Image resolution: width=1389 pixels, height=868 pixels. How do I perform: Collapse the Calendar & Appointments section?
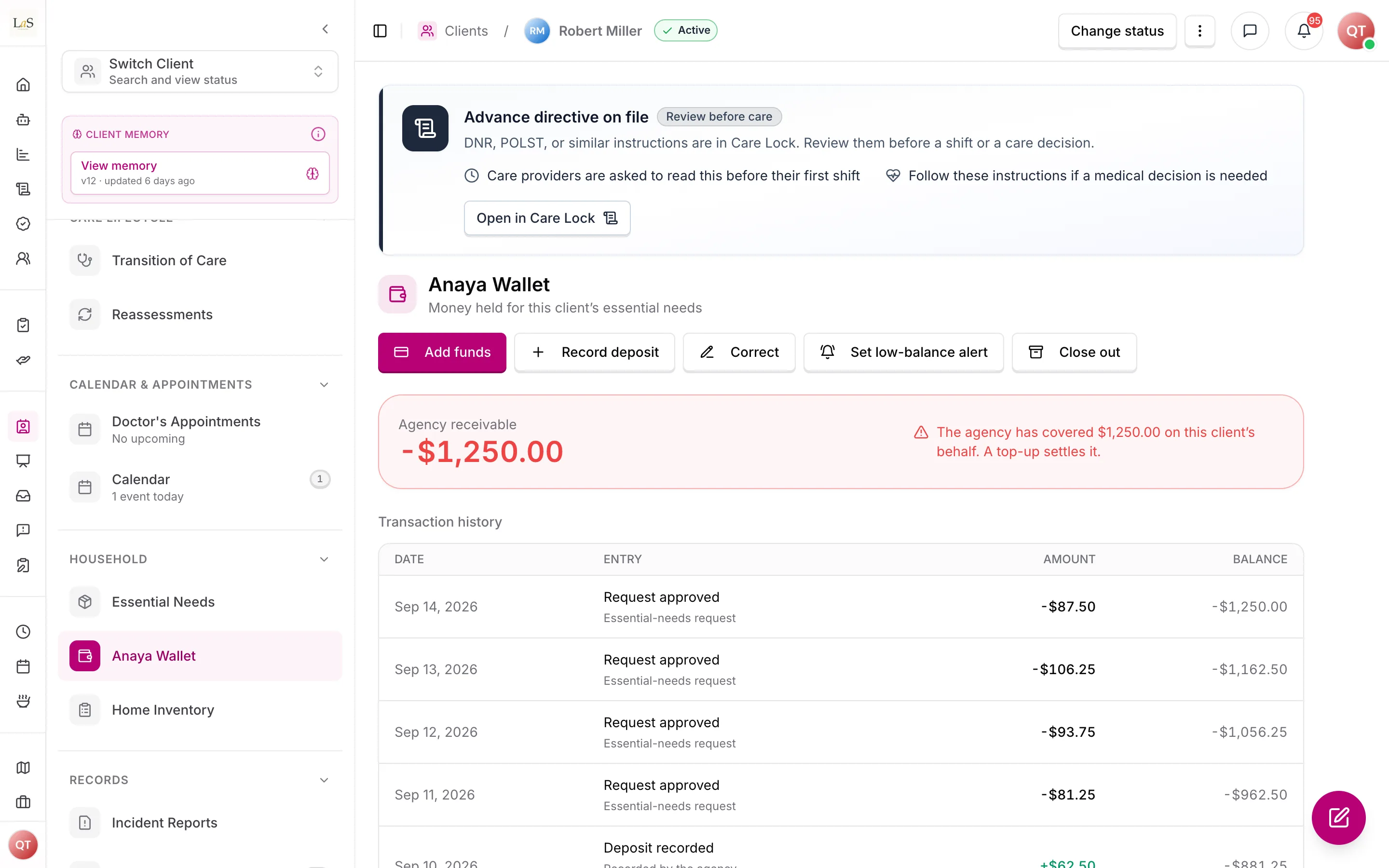[324, 385]
